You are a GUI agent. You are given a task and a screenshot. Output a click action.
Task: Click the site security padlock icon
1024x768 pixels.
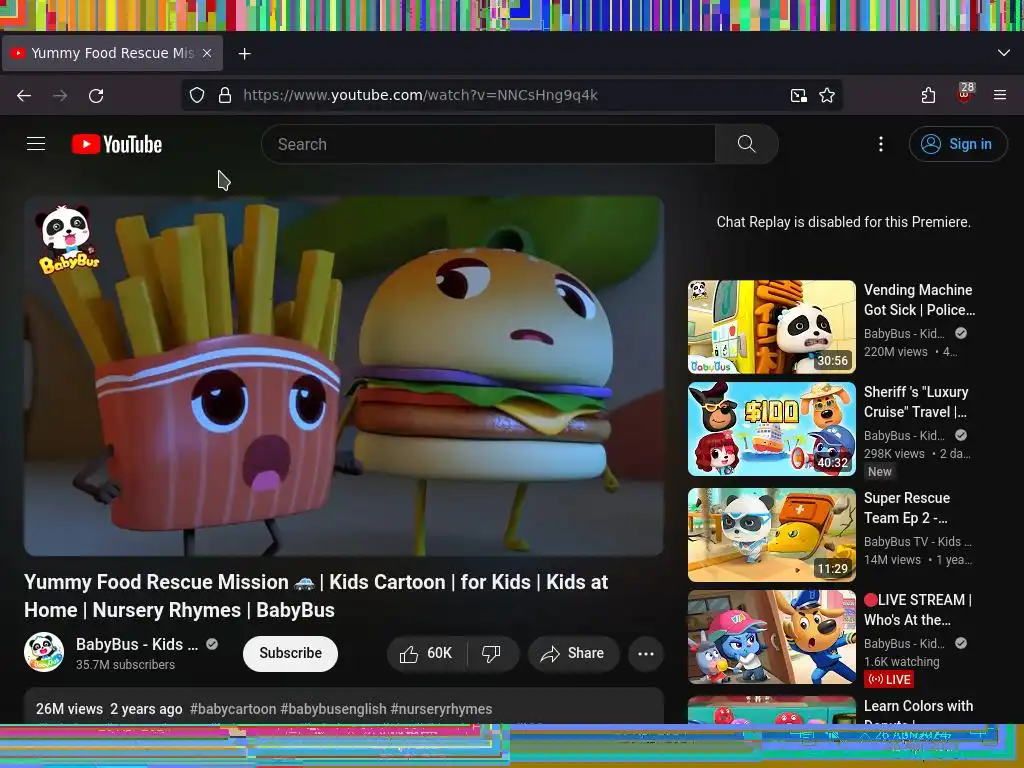click(225, 95)
